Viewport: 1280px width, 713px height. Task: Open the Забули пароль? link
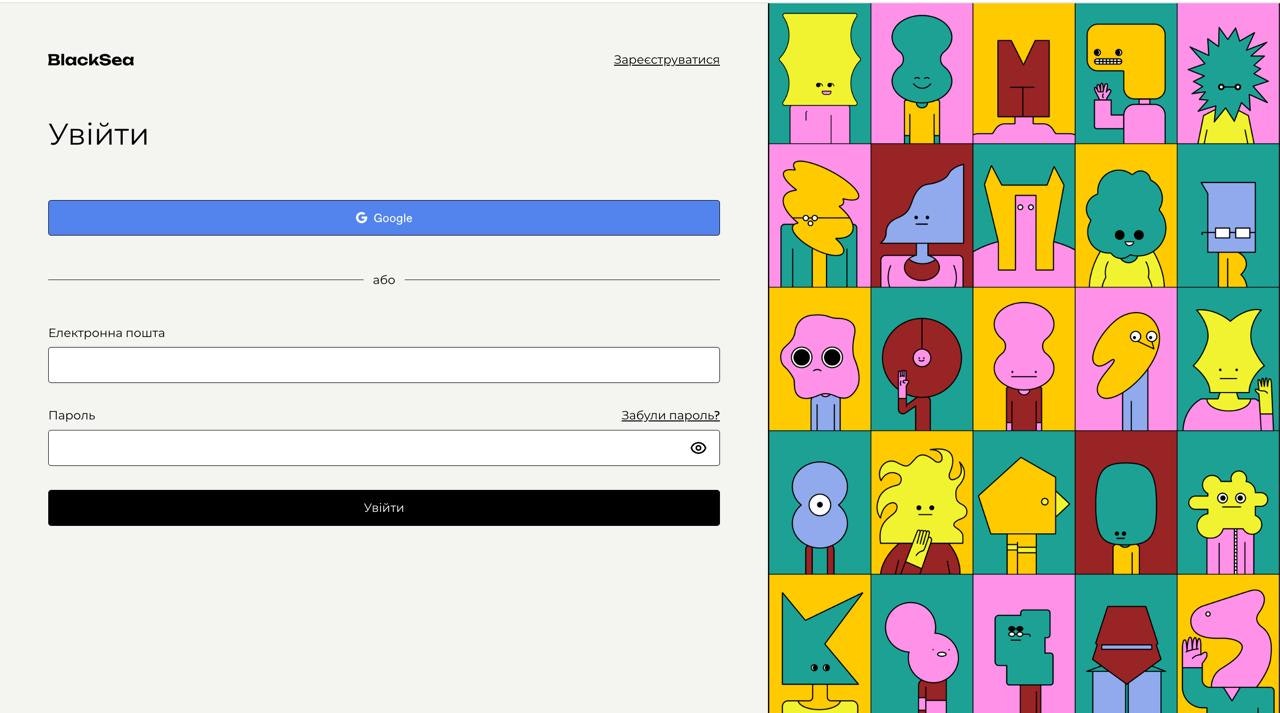[670, 415]
